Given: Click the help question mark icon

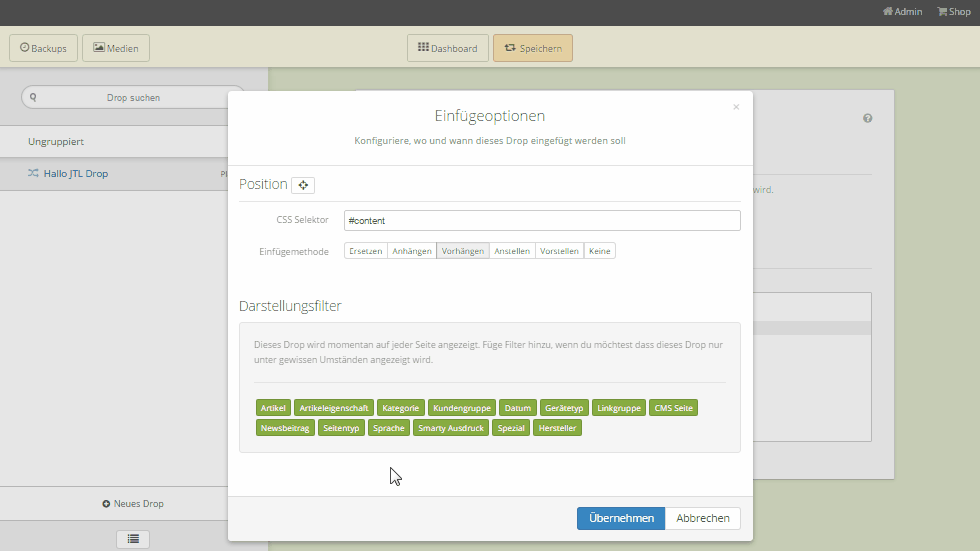Looking at the screenshot, I should click(867, 118).
